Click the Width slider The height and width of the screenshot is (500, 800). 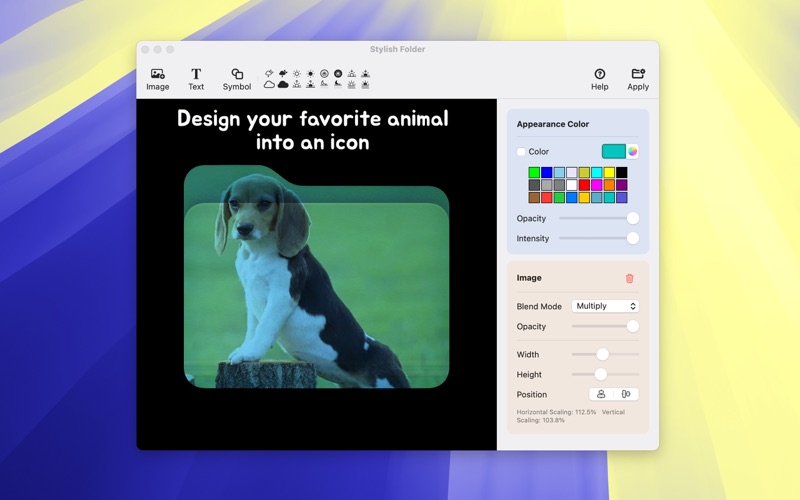[604, 354]
